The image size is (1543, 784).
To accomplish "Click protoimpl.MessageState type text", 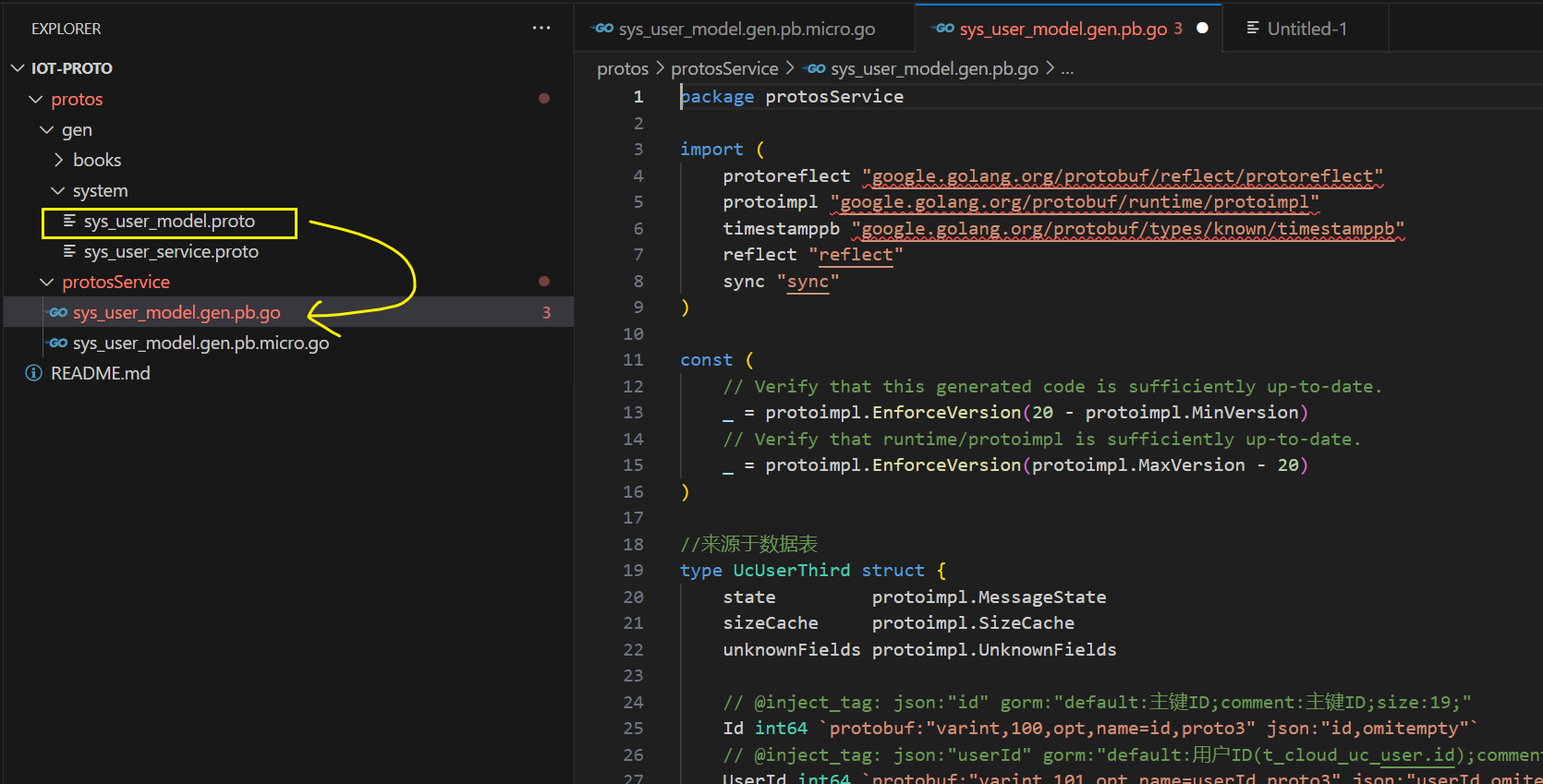I will point(989,597).
